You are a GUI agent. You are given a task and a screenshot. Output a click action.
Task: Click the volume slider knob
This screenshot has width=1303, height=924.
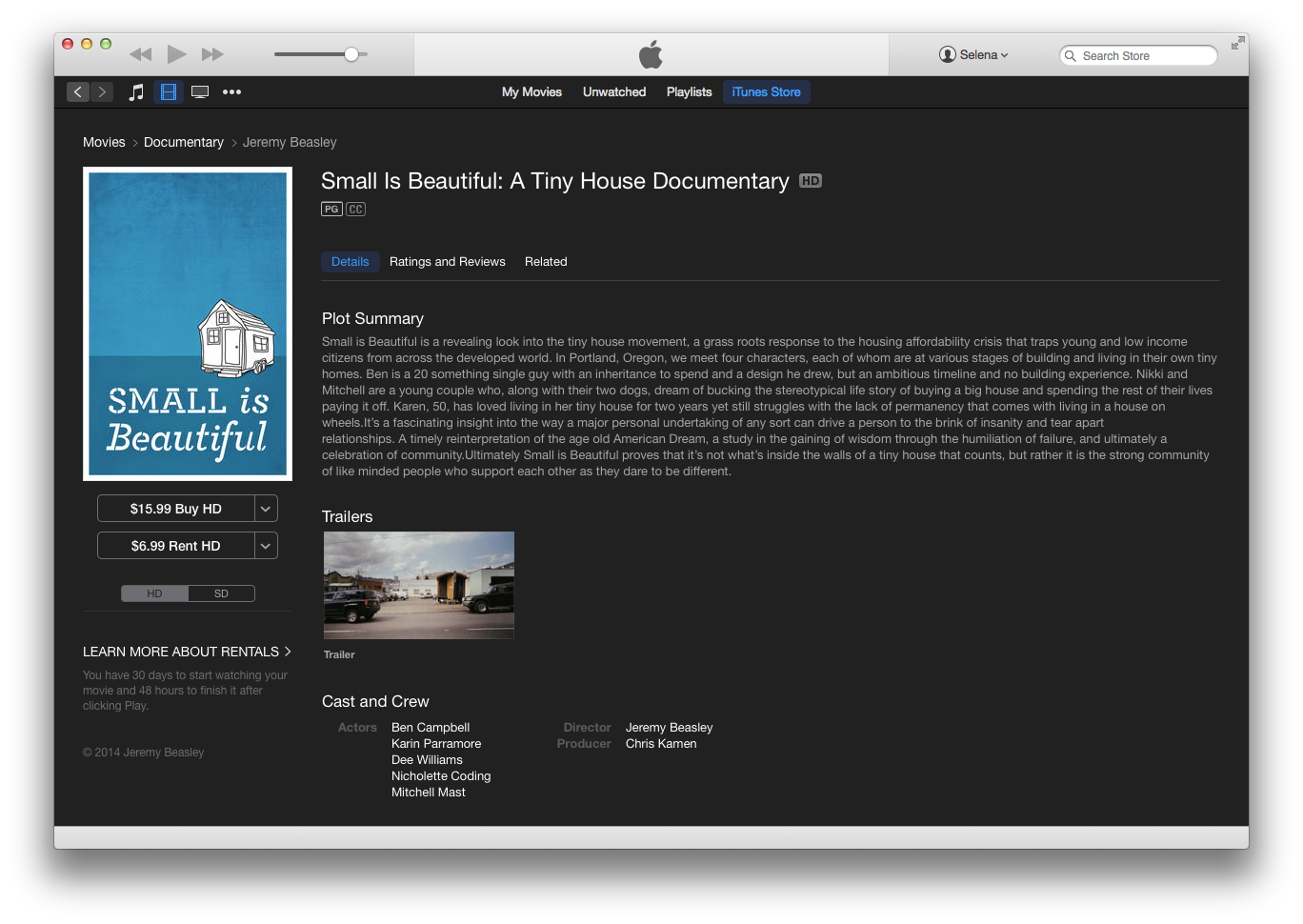click(x=351, y=54)
